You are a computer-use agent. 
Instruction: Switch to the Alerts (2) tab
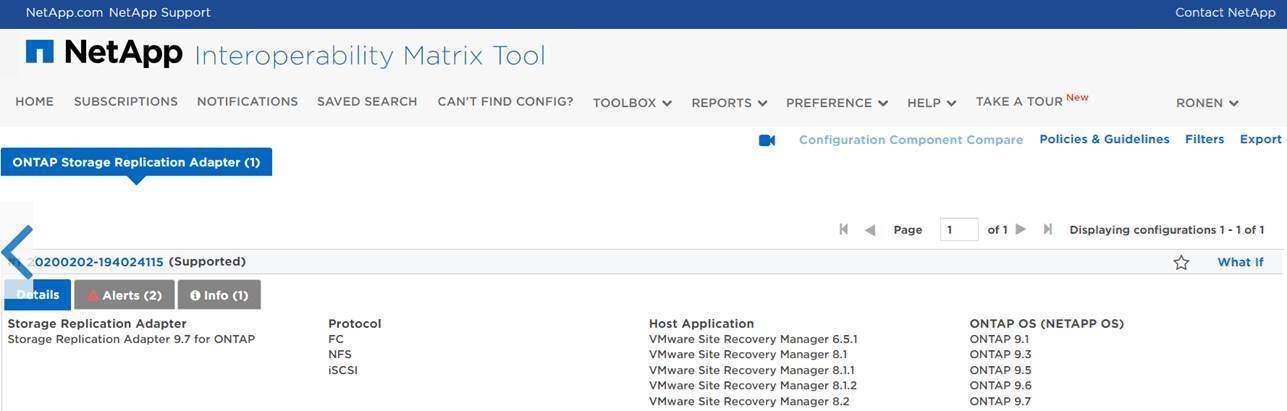(124, 295)
